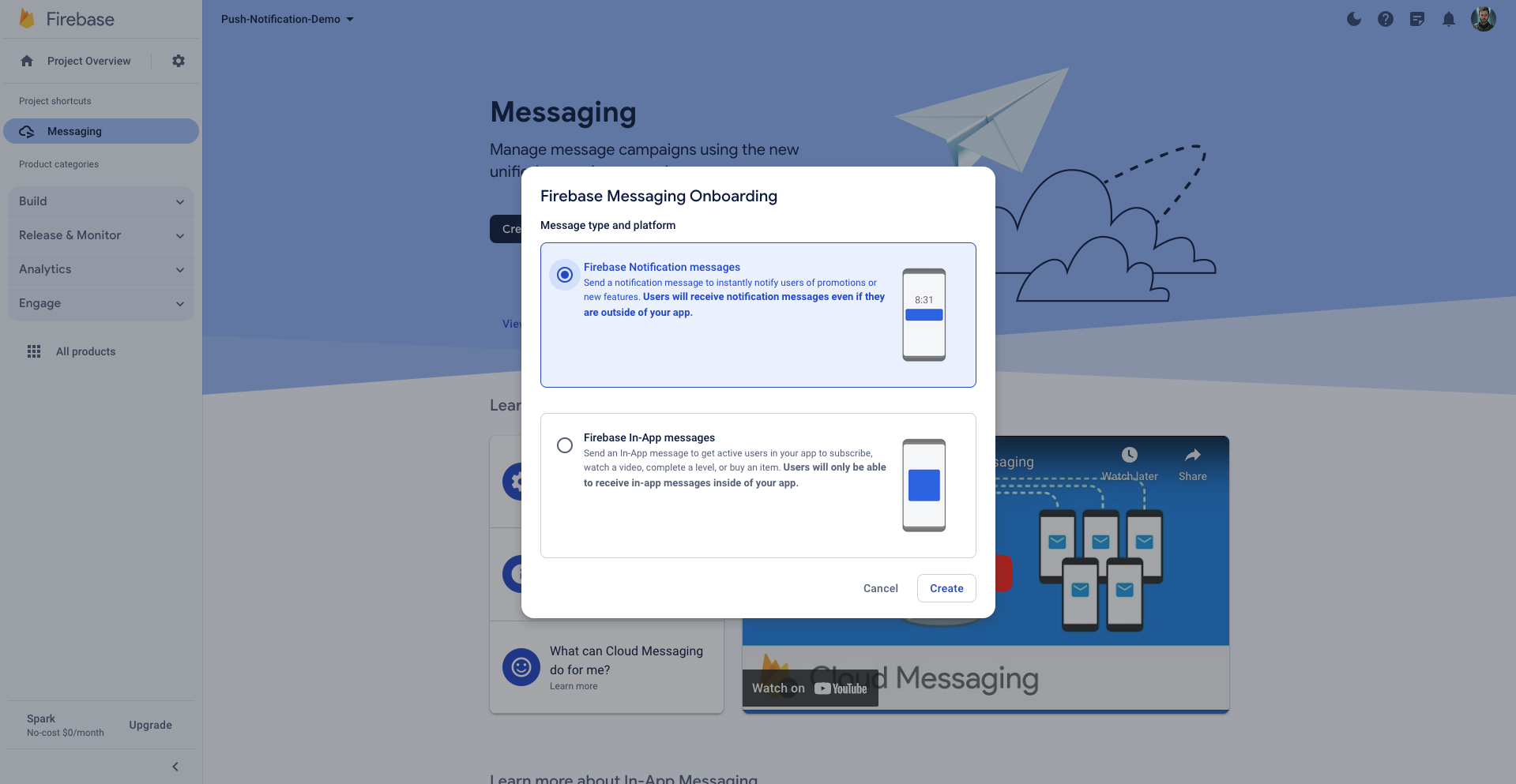1516x784 pixels.
Task: Click Firebase Notification messages title text
Action: (x=662, y=267)
